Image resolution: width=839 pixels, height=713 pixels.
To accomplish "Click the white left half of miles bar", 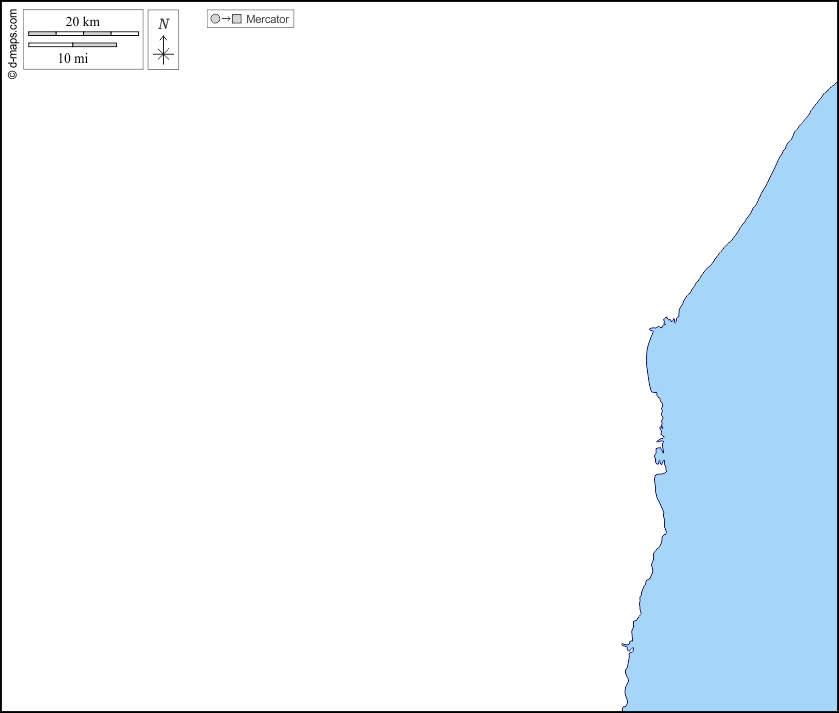I will tap(50, 45).
